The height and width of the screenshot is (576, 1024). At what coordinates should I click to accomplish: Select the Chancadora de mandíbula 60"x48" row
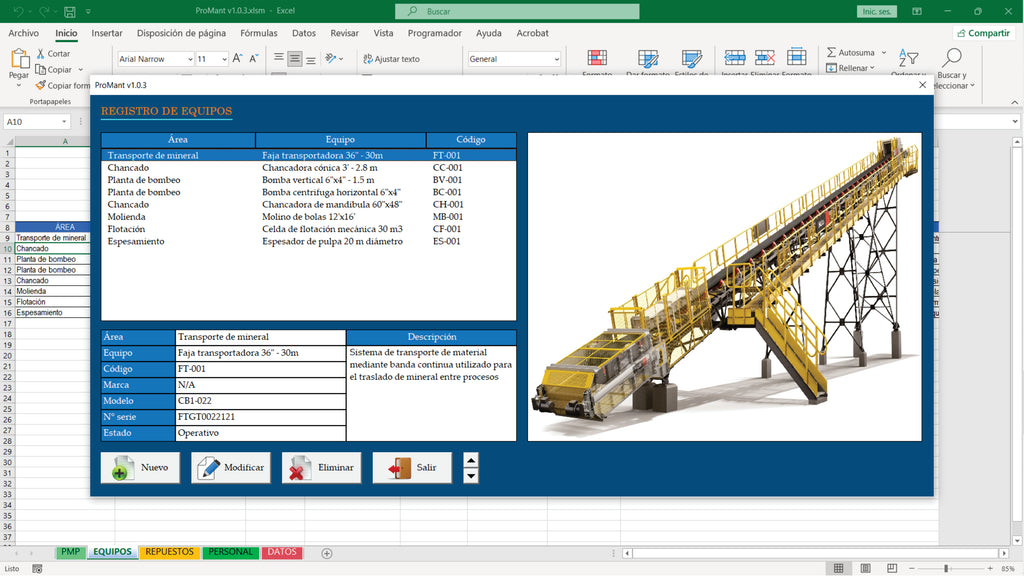308,204
